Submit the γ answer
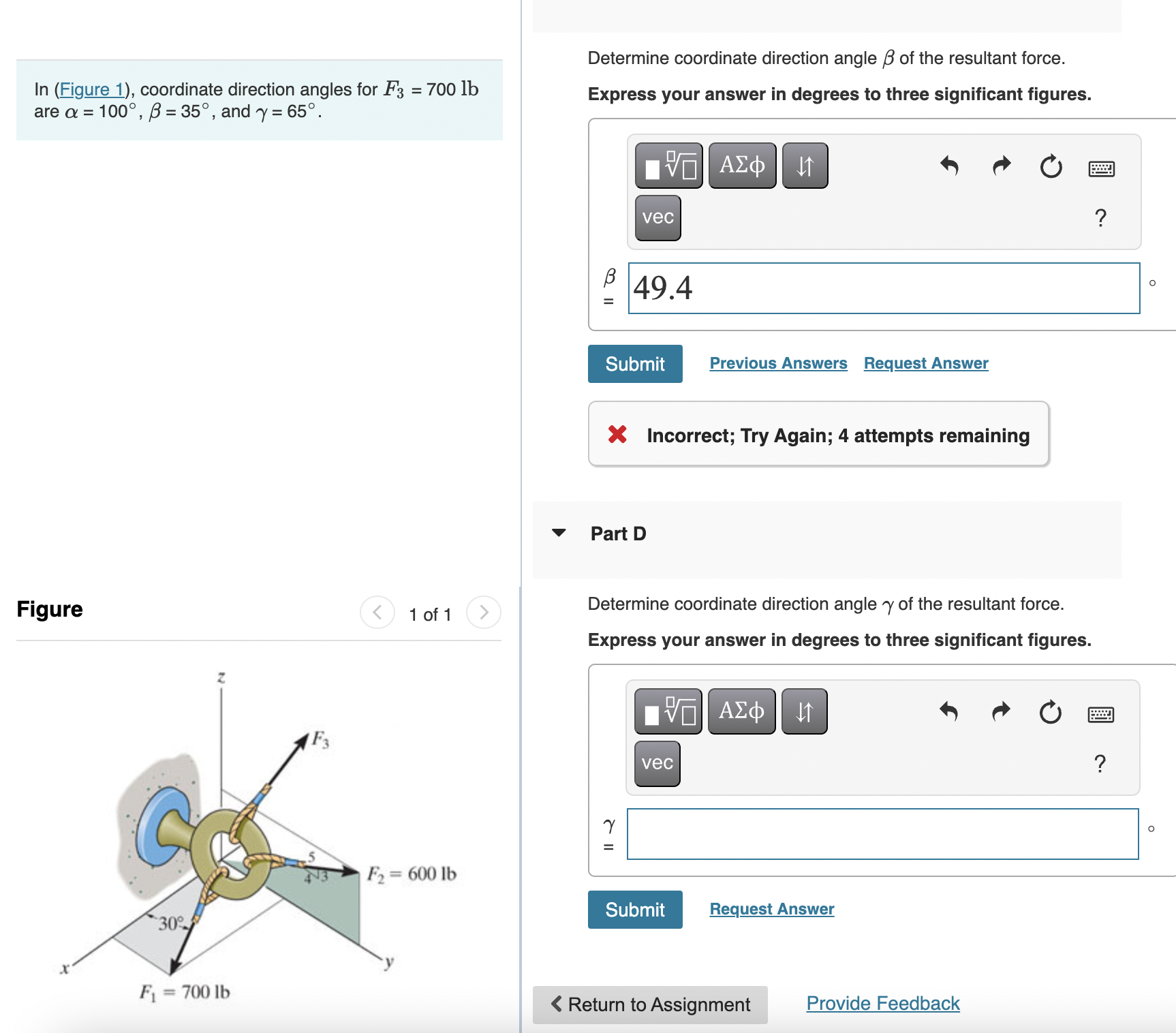This screenshot has height=1033, width=1176. 634,910
